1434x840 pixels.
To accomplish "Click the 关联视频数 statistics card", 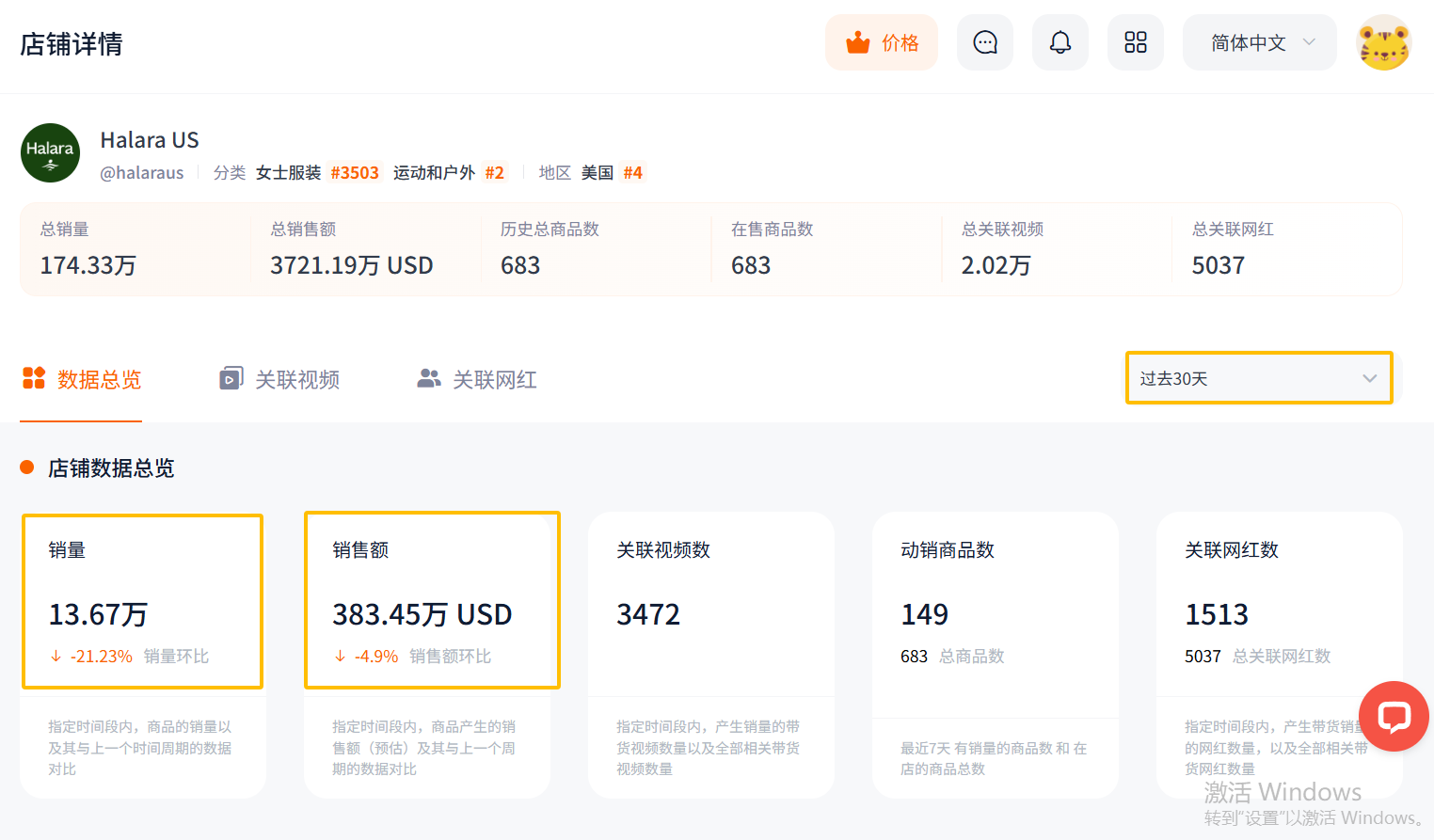I will pos(710,602).
